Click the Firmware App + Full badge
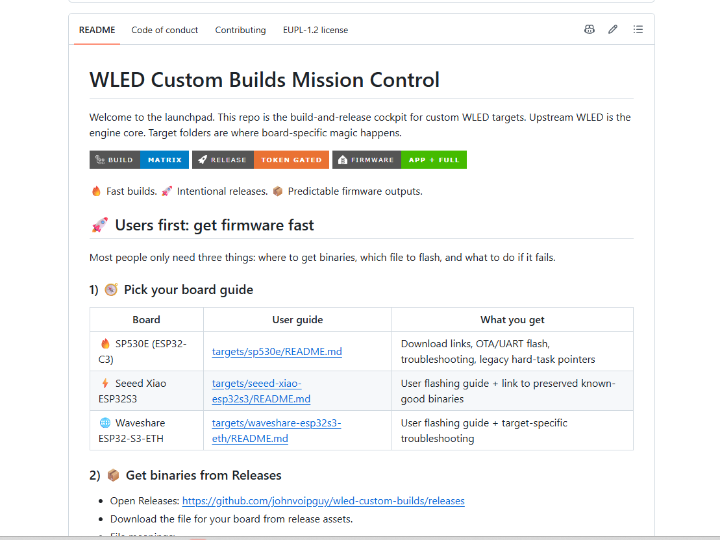This screenshot has height=540, width=720. coord(399,160)
